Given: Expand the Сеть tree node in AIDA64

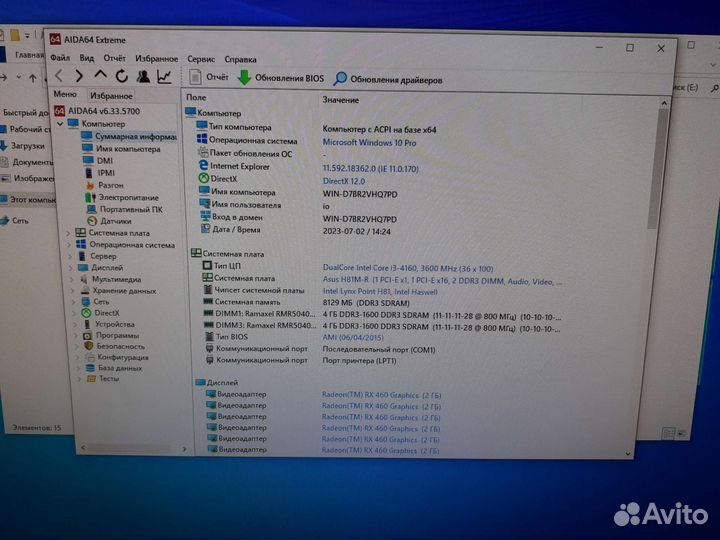Looking at the screenshot, I should (x=74, y=302).
